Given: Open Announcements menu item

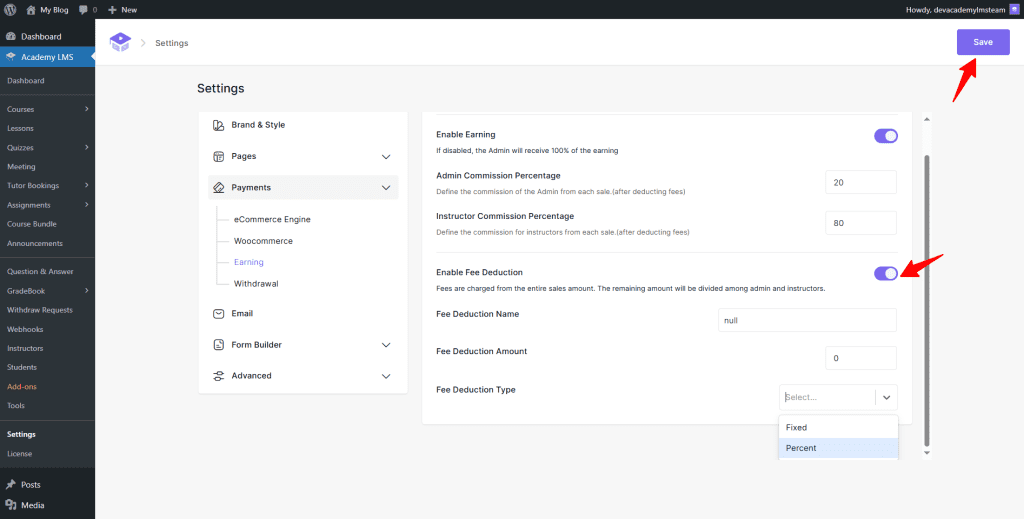Looking at the screenshot, I should 35,244.
